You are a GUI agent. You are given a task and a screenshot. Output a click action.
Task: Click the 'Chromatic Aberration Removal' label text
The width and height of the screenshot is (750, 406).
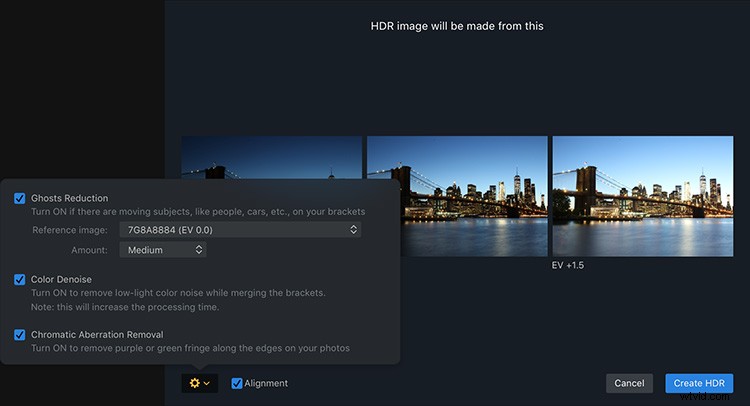click(x=97, y=335)
